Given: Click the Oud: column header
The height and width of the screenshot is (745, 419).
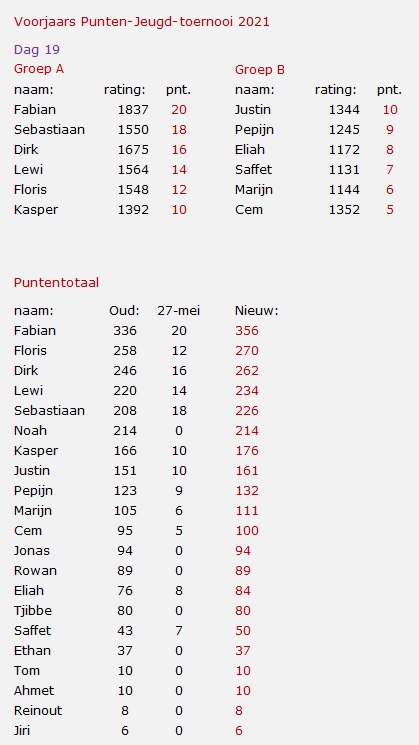Looking at the screenshot, I should (124, 311).
